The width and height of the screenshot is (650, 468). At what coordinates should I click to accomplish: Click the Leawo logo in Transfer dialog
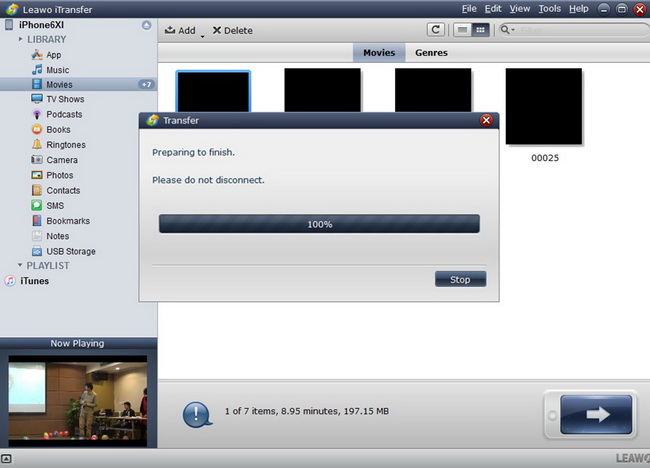153,120
